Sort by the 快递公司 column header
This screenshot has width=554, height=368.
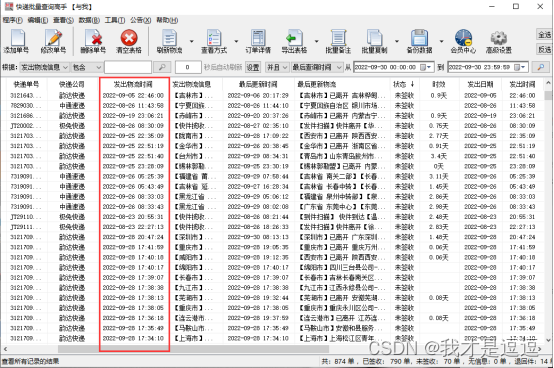coord(72,84)
